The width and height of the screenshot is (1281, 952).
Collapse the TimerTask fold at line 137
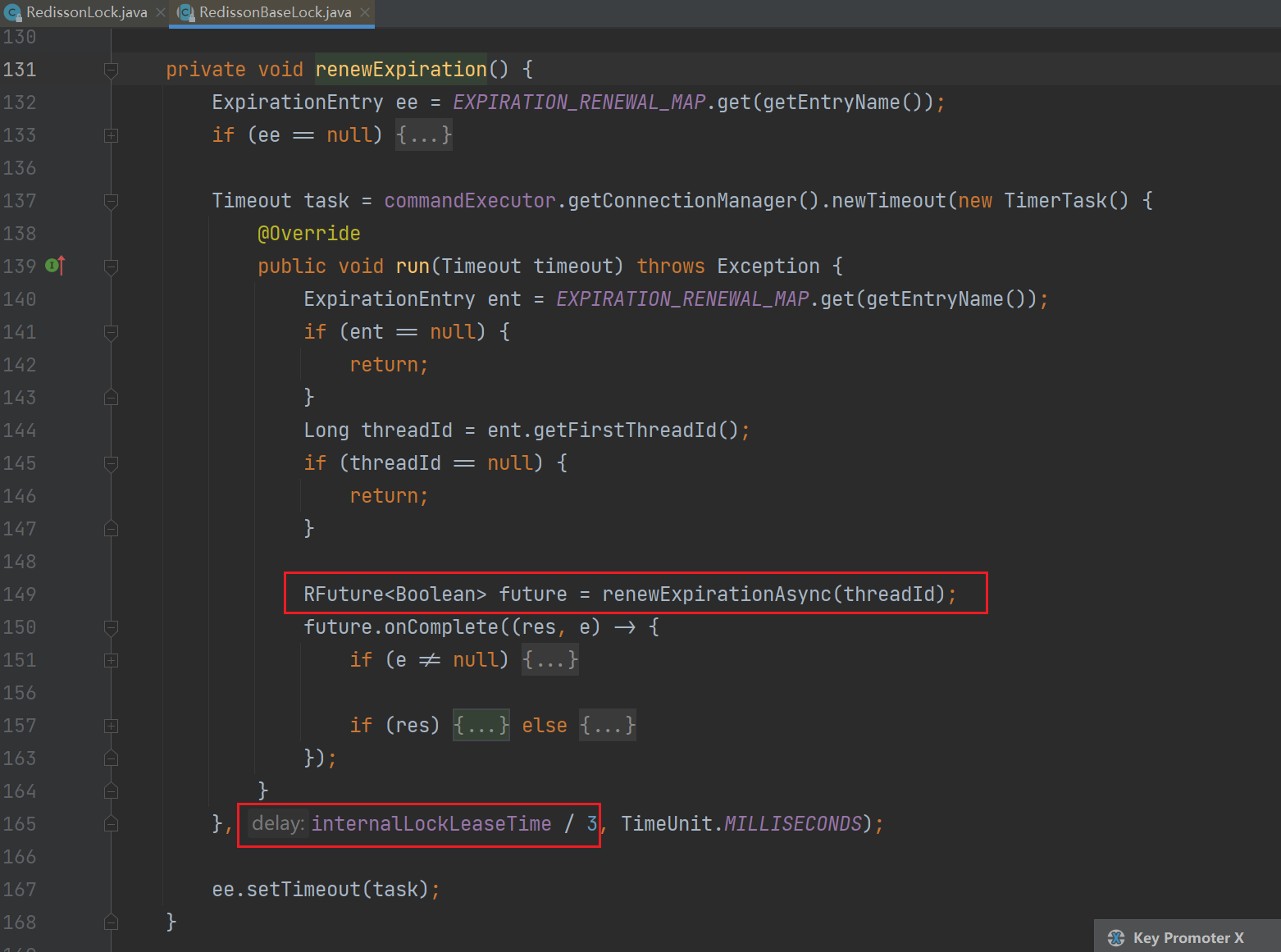[112, 201]
